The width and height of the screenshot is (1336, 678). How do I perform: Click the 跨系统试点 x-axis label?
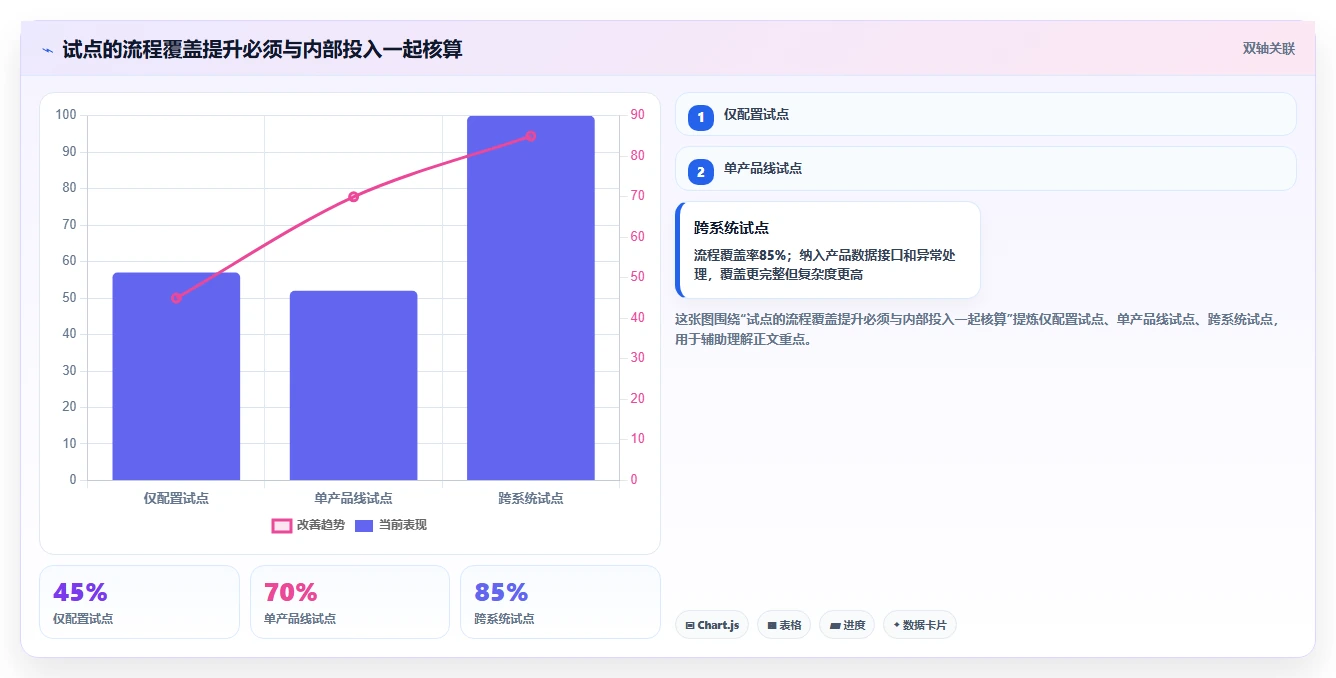click(x=531, y=498)
